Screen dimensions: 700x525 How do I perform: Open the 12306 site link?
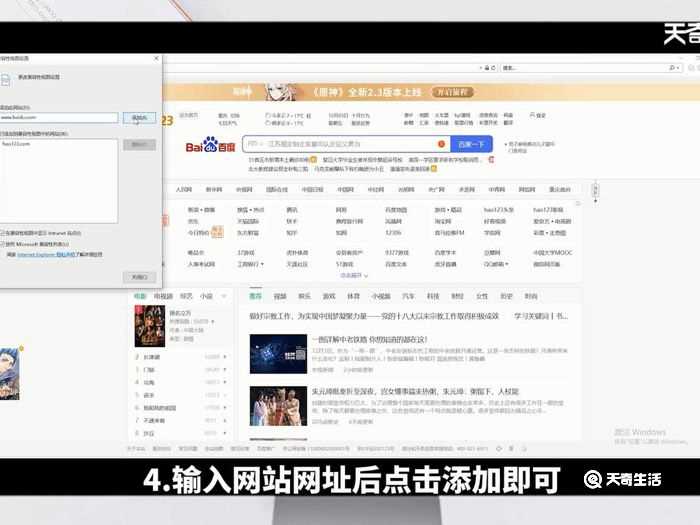(x=393, y=233)
